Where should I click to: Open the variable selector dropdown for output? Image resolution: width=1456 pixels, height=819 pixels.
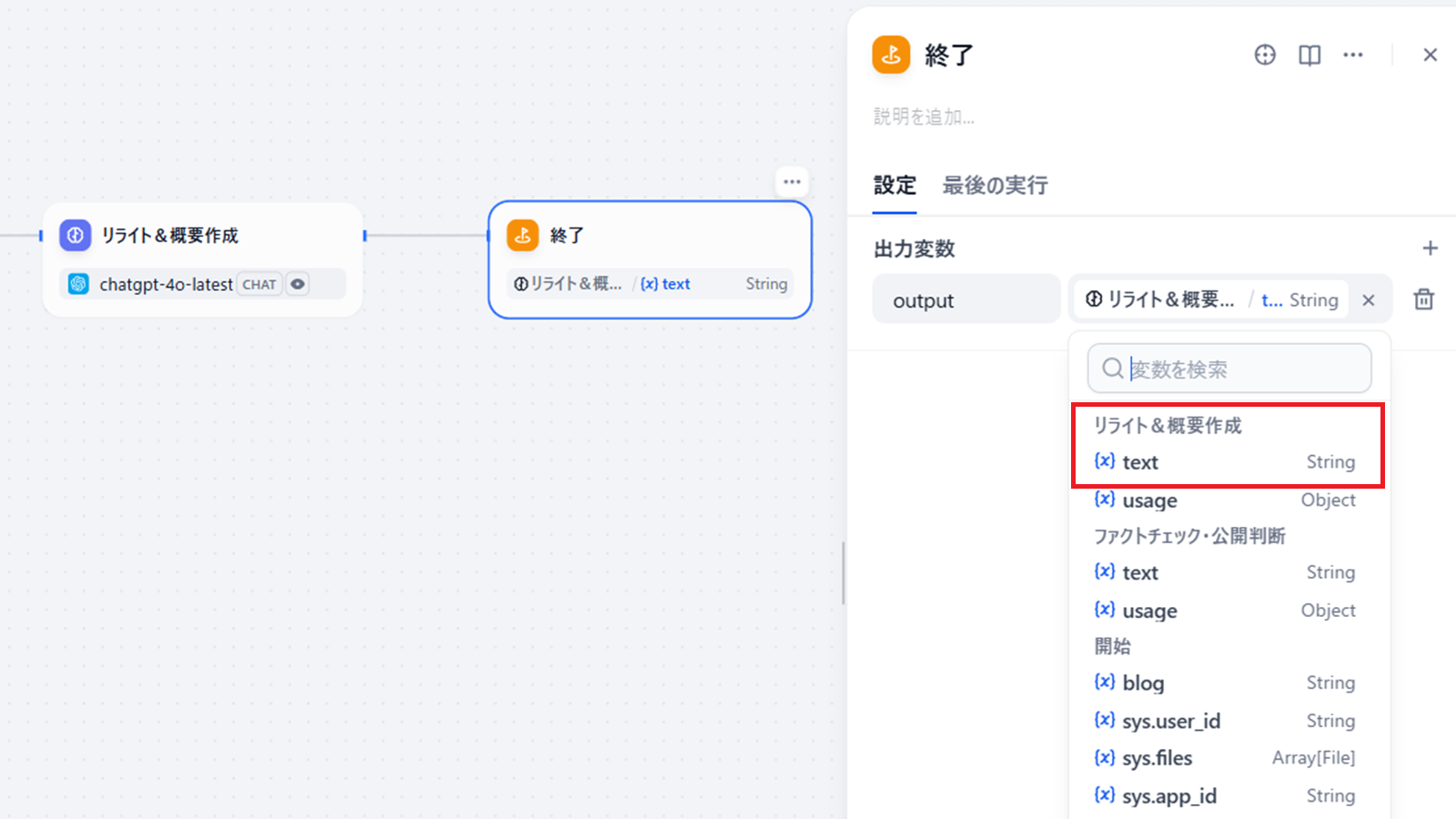pyautogui.click(x=1210, y=299)
